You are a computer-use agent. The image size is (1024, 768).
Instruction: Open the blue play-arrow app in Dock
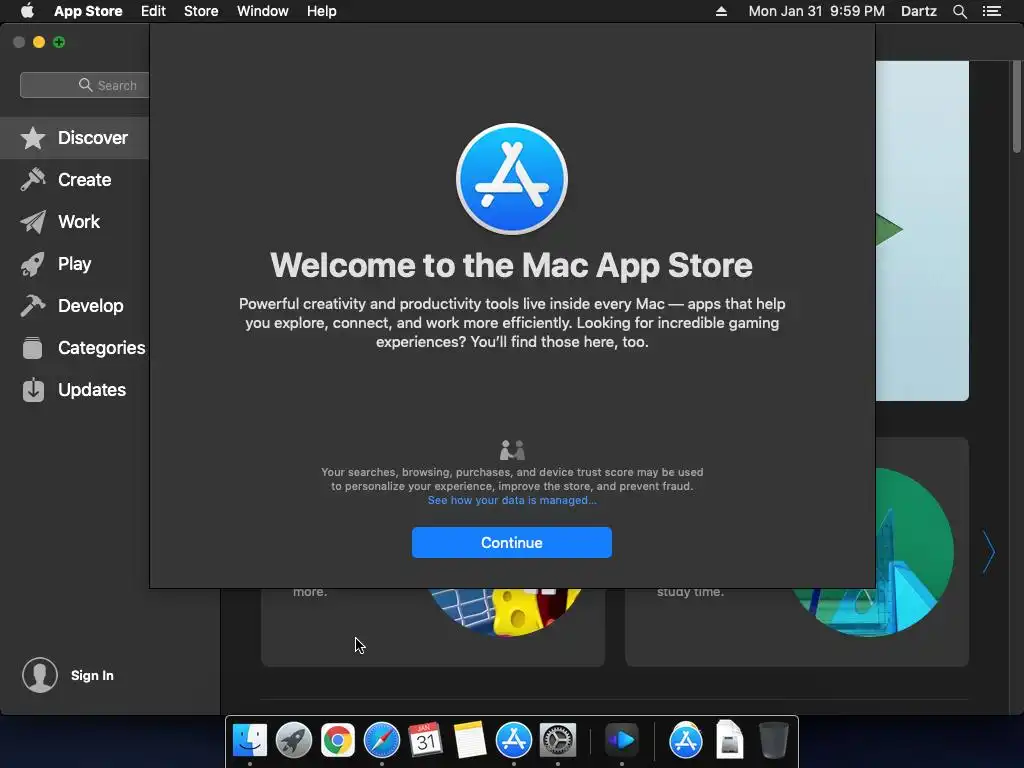coord(622,740)
